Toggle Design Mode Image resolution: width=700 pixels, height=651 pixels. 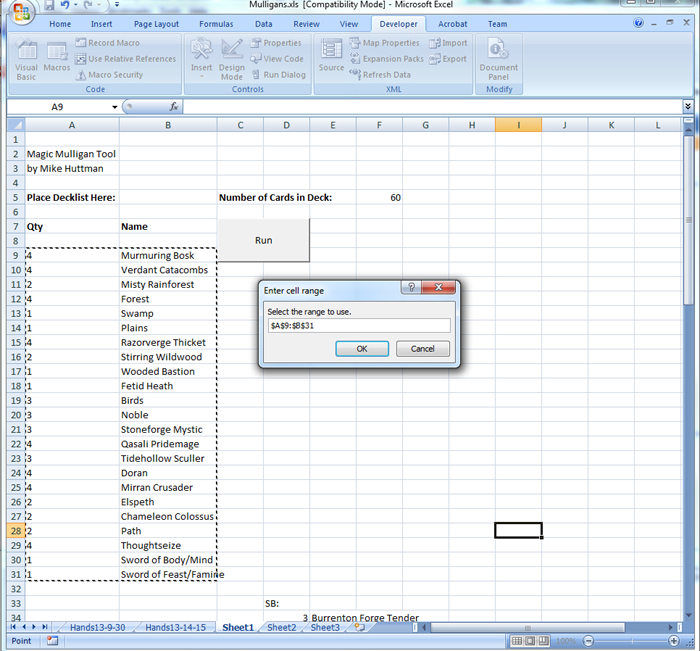click(x=232, y=60)
